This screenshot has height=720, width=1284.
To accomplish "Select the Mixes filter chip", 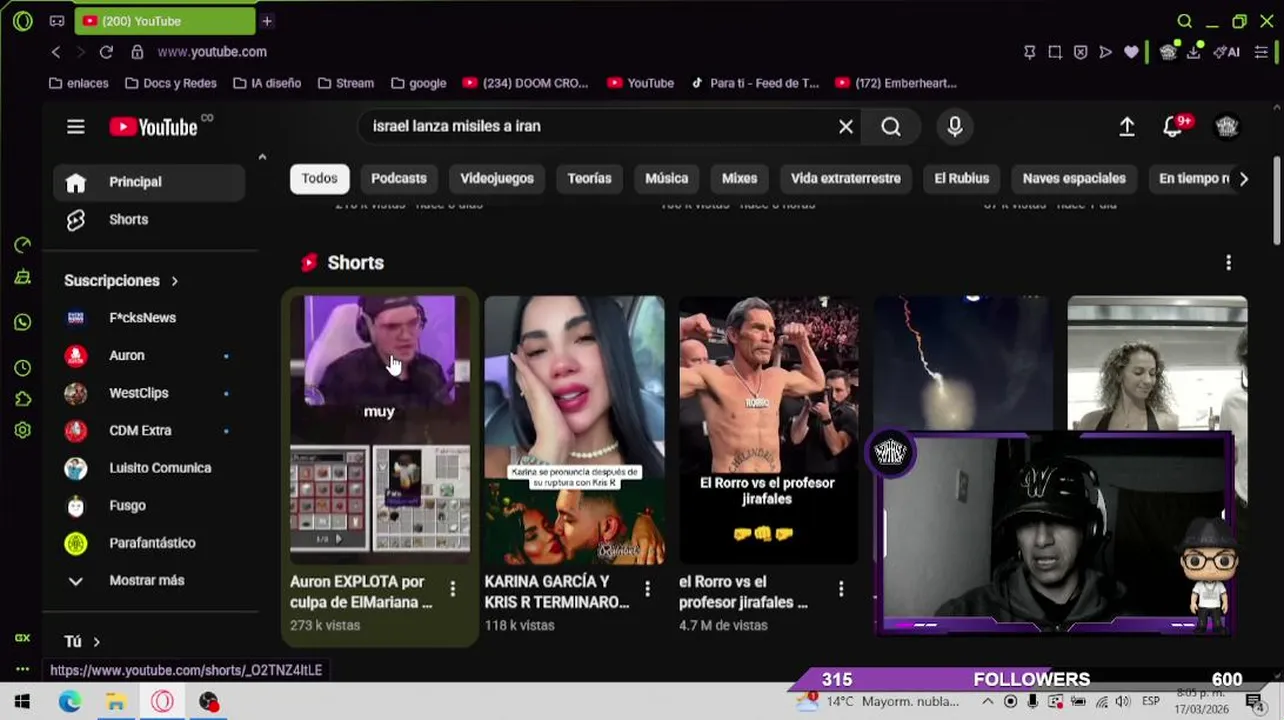I will (740, 178).
